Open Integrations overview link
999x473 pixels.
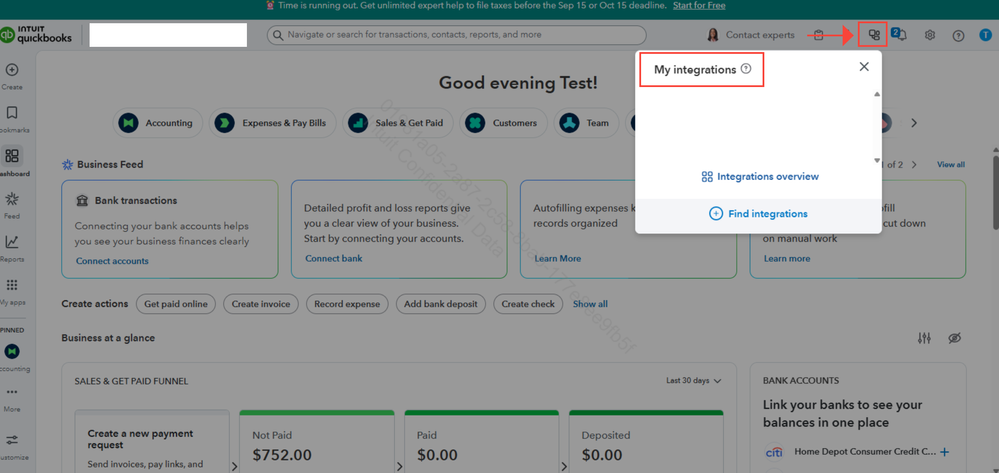pyautogui.click(x=760, y=177)
